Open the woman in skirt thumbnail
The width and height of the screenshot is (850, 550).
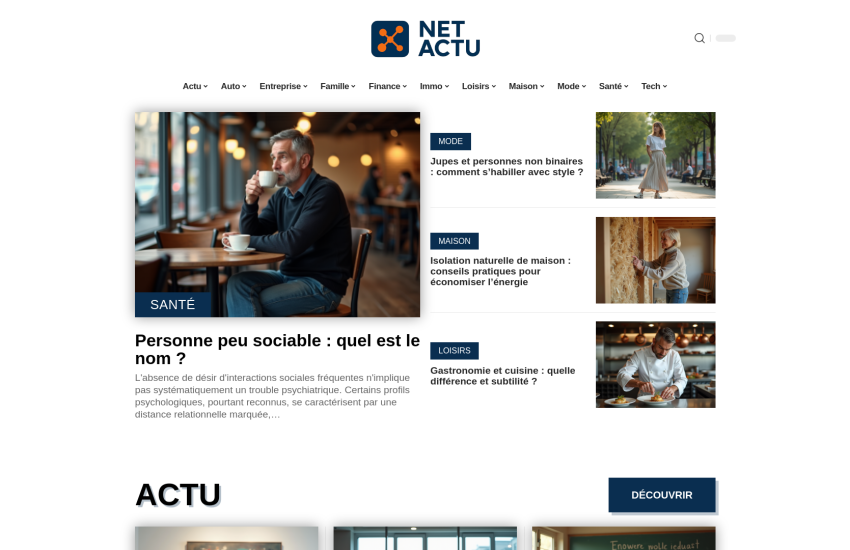pyautogui.click(x=655, y=156)
